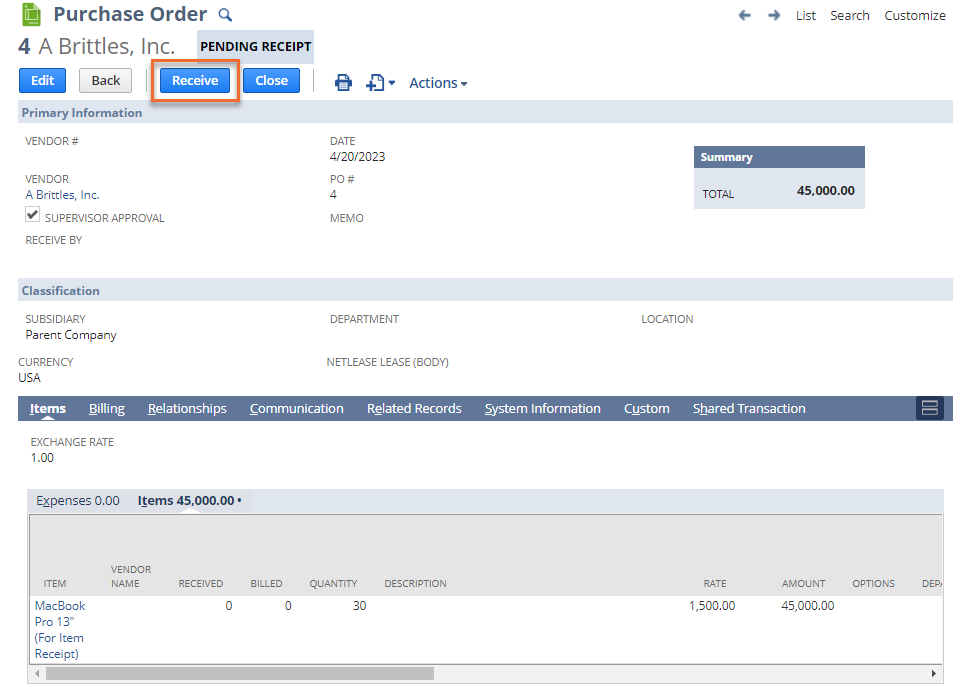
Task: Open the Related Records tab
Action: pyautogui.click(x=414, y=408)
